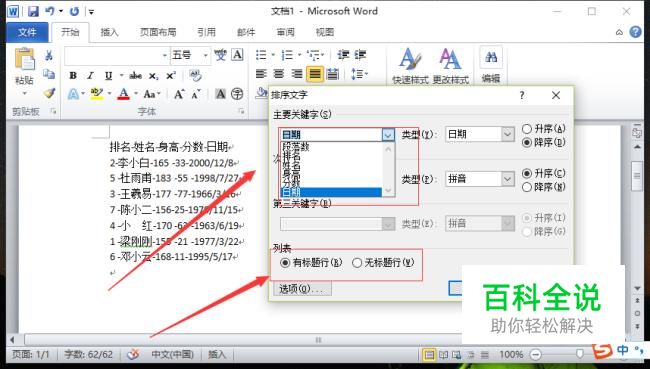Switch to the 引用 tab
The height and width of the screenshot is (369, 650).
[206, 32]
